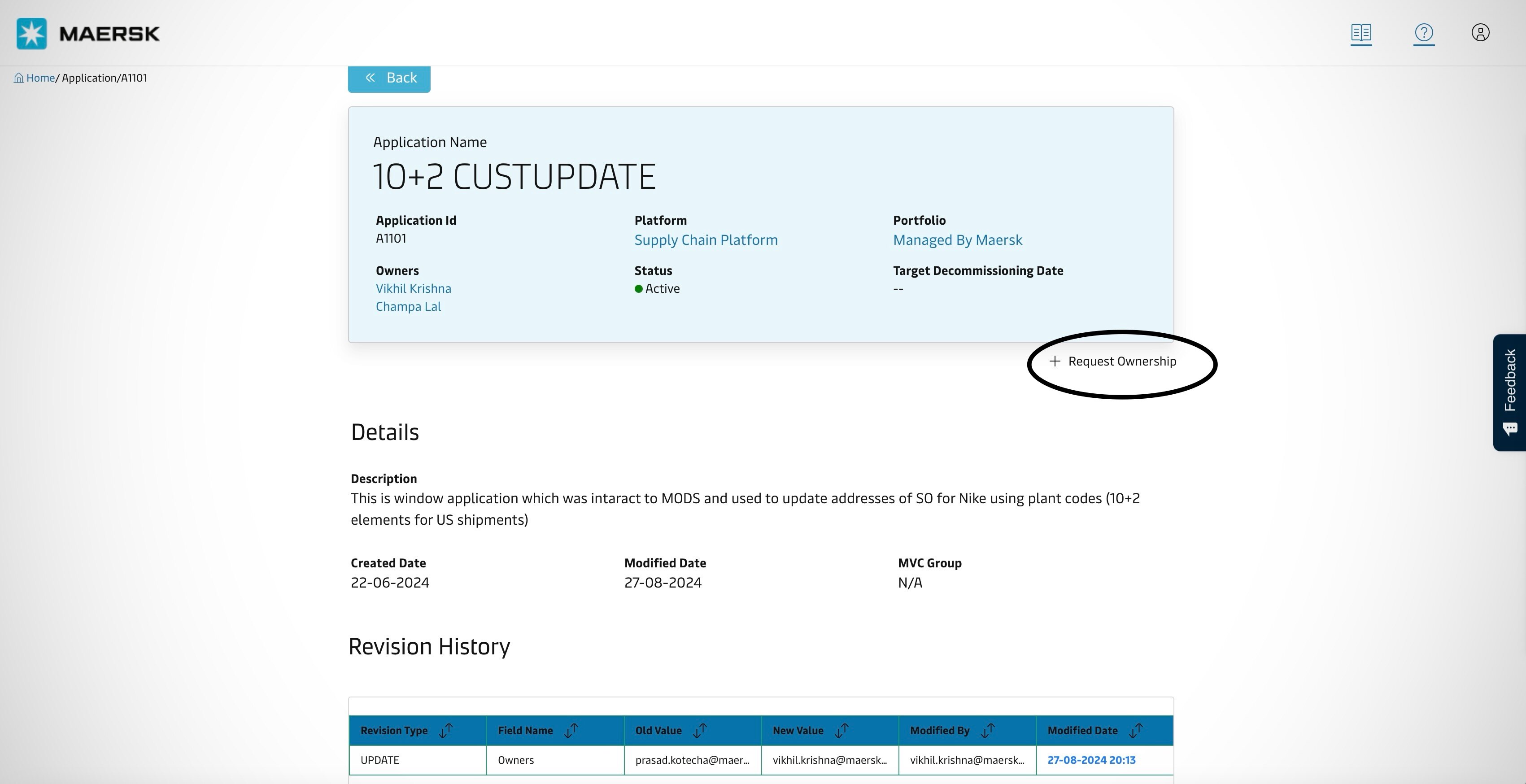1526x784 pixels.
Task: Click Request Ownership button
Action: tap(1112, 361)
